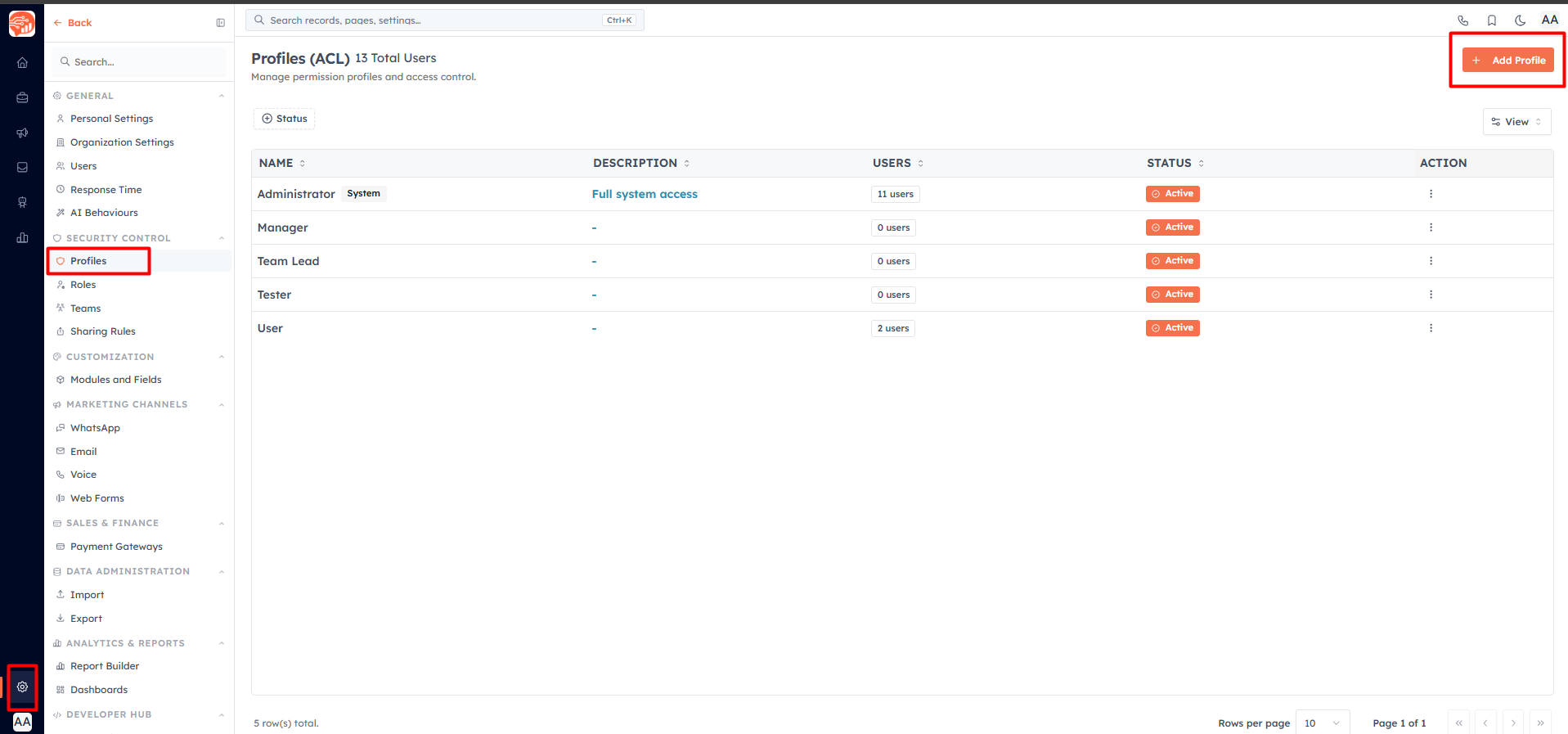Viewport: 1568px width, 734px height.
Task: Open the home icon in left rail
Action: 22,62
